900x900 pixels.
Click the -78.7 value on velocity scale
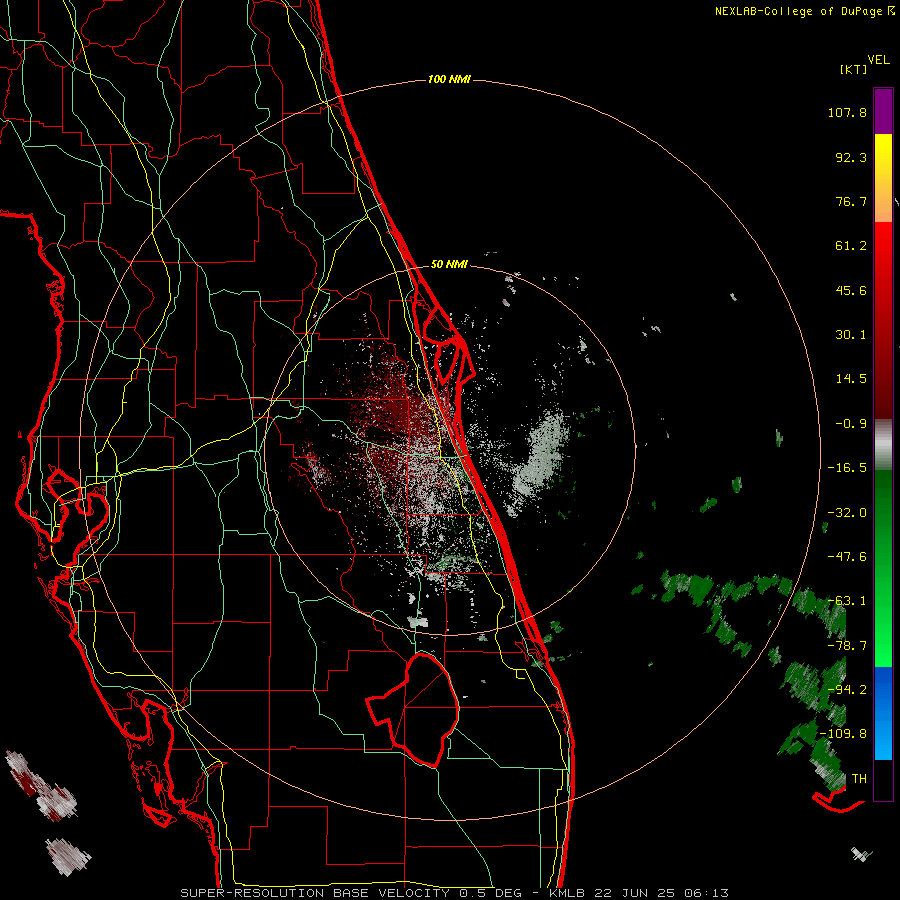click(847, 646)
